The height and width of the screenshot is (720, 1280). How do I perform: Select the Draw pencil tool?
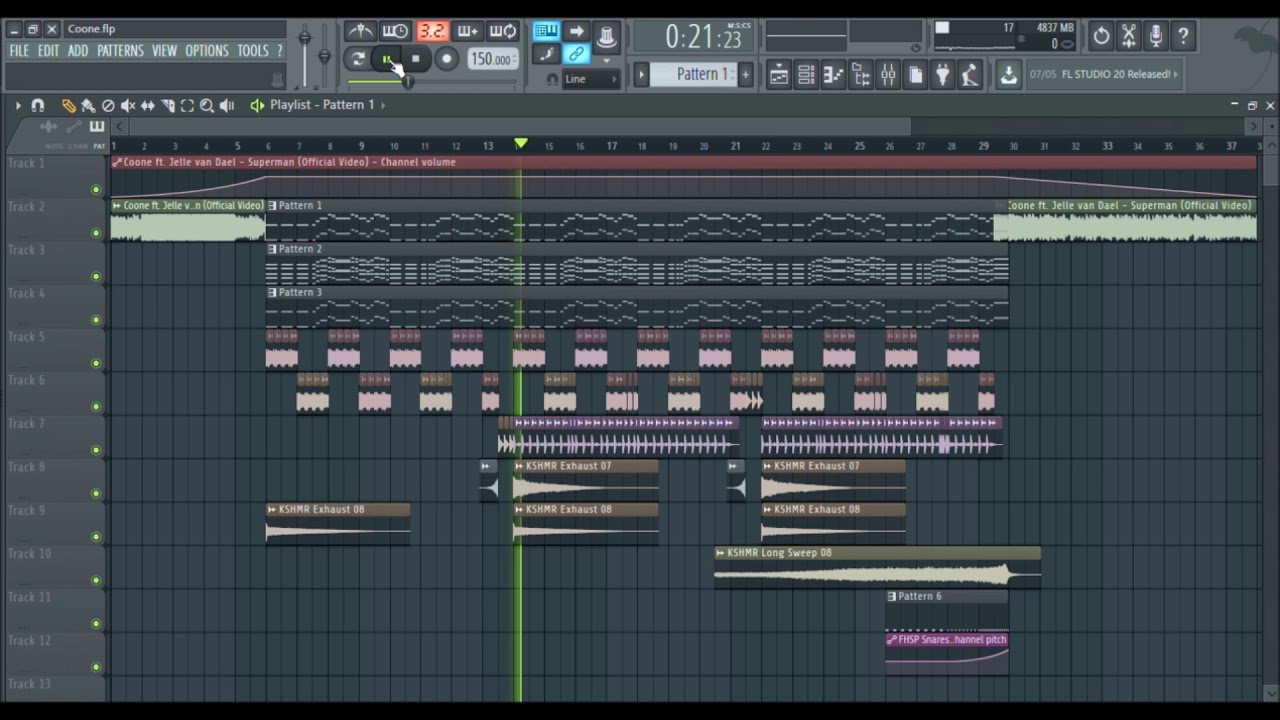[x=68, y=105]
